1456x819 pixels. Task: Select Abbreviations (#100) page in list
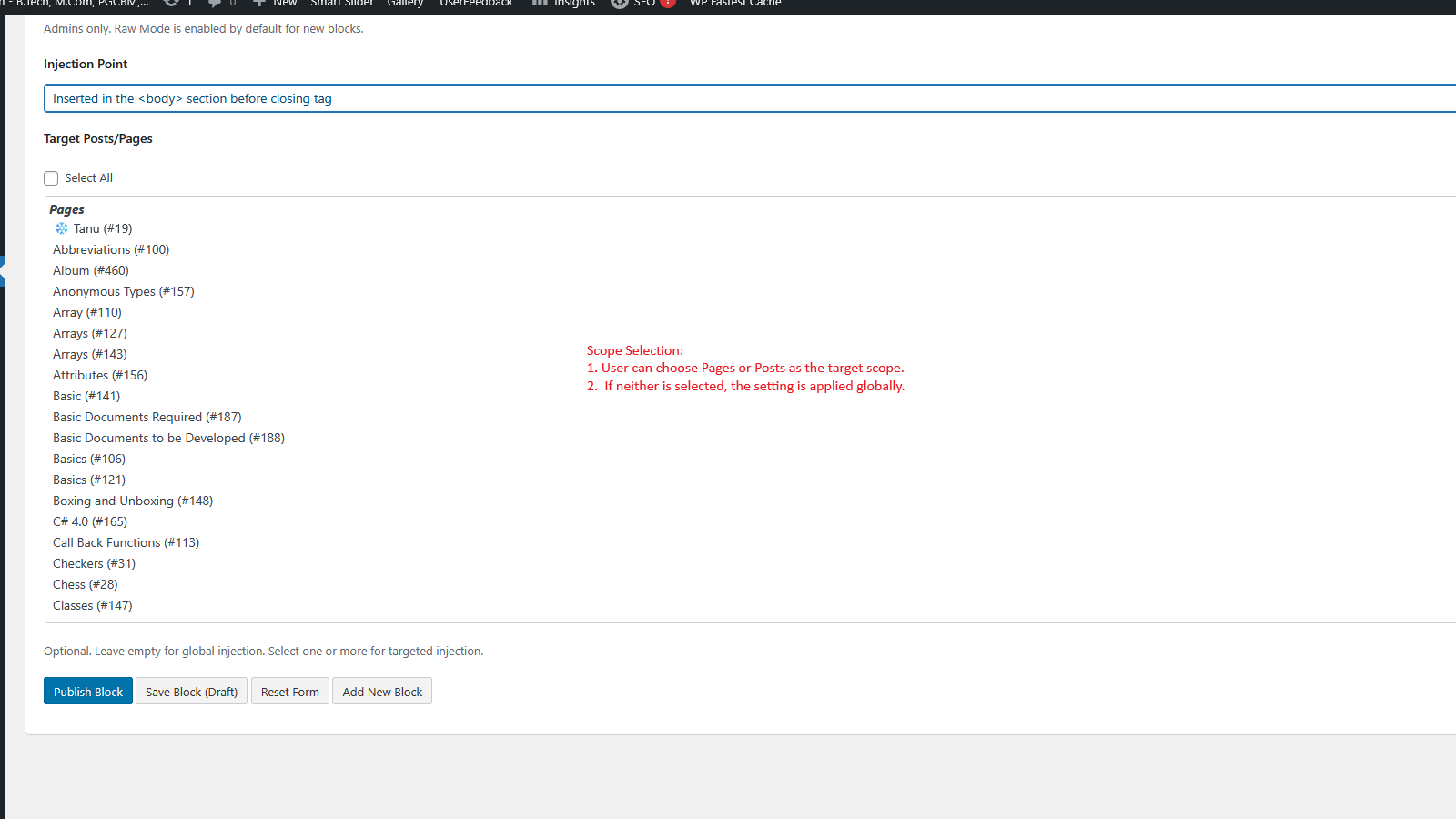point(111,249)
